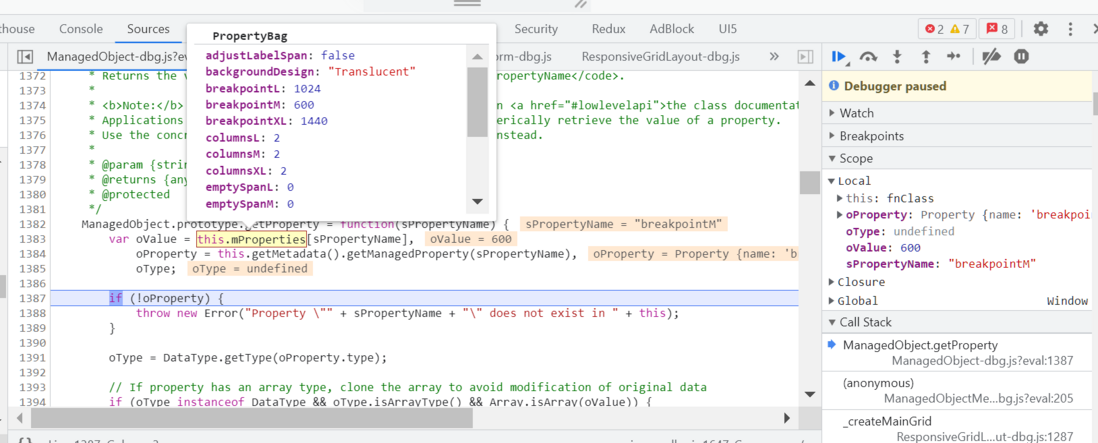Open DevTools settings gear
The width and height of the screenshot is (1098, 443).
pyautogui.click(x=1041, y=29)
